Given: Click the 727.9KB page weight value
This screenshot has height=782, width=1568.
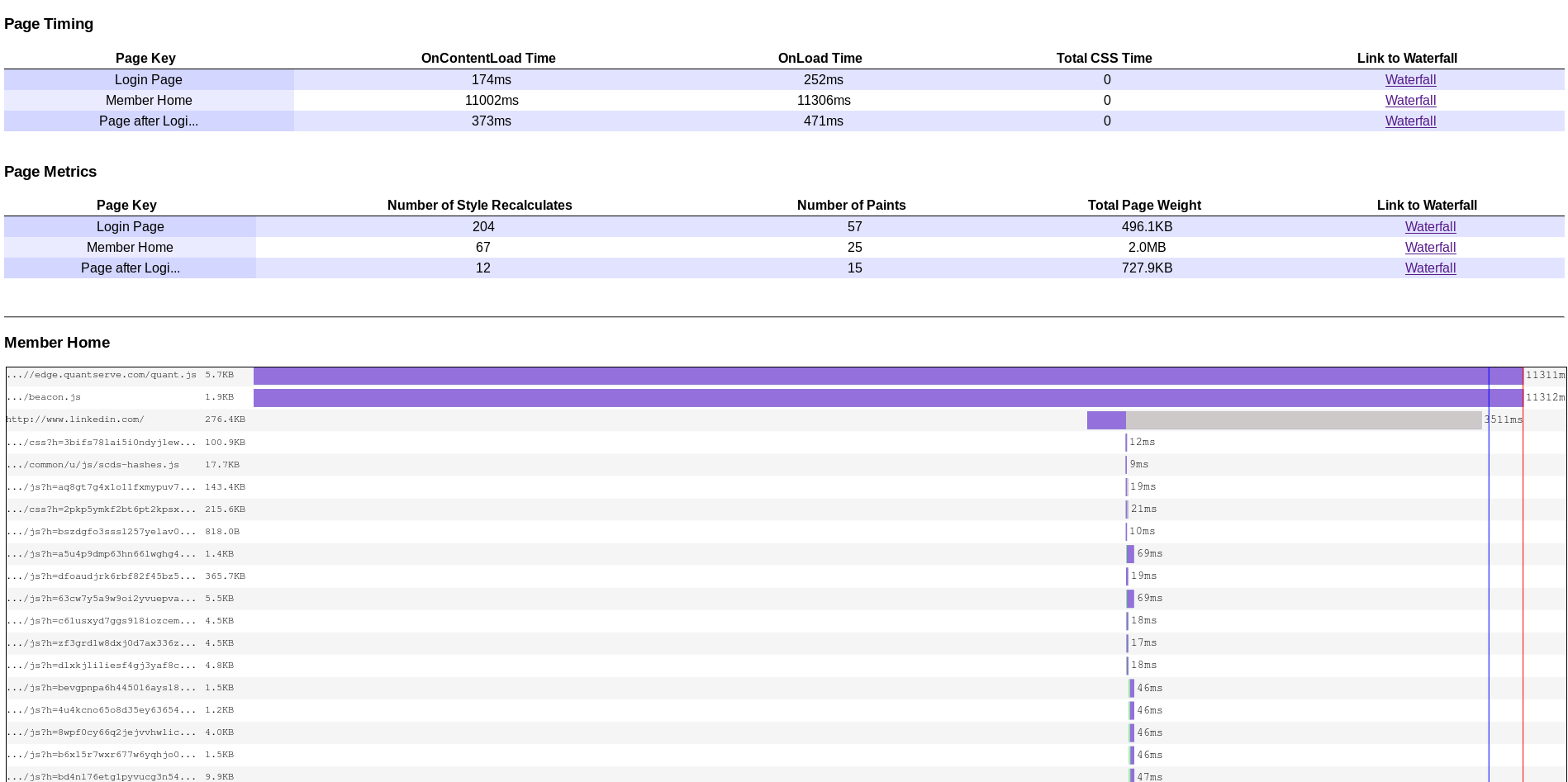Looking at the screenshot, I should click(x=1147, y=268).
